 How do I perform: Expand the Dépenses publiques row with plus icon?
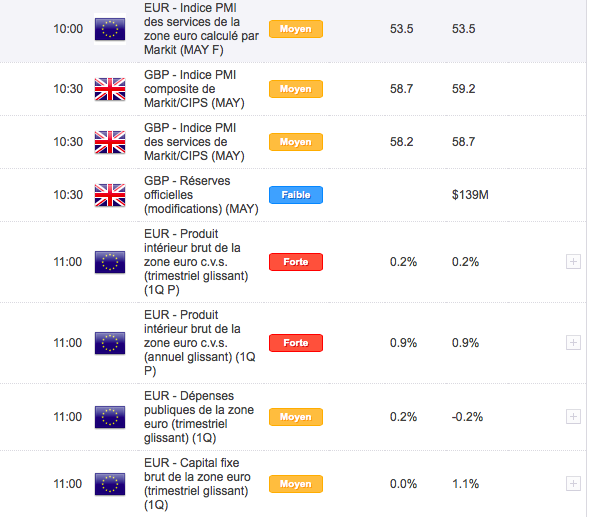pyautogui.click(x=573, y=416)
